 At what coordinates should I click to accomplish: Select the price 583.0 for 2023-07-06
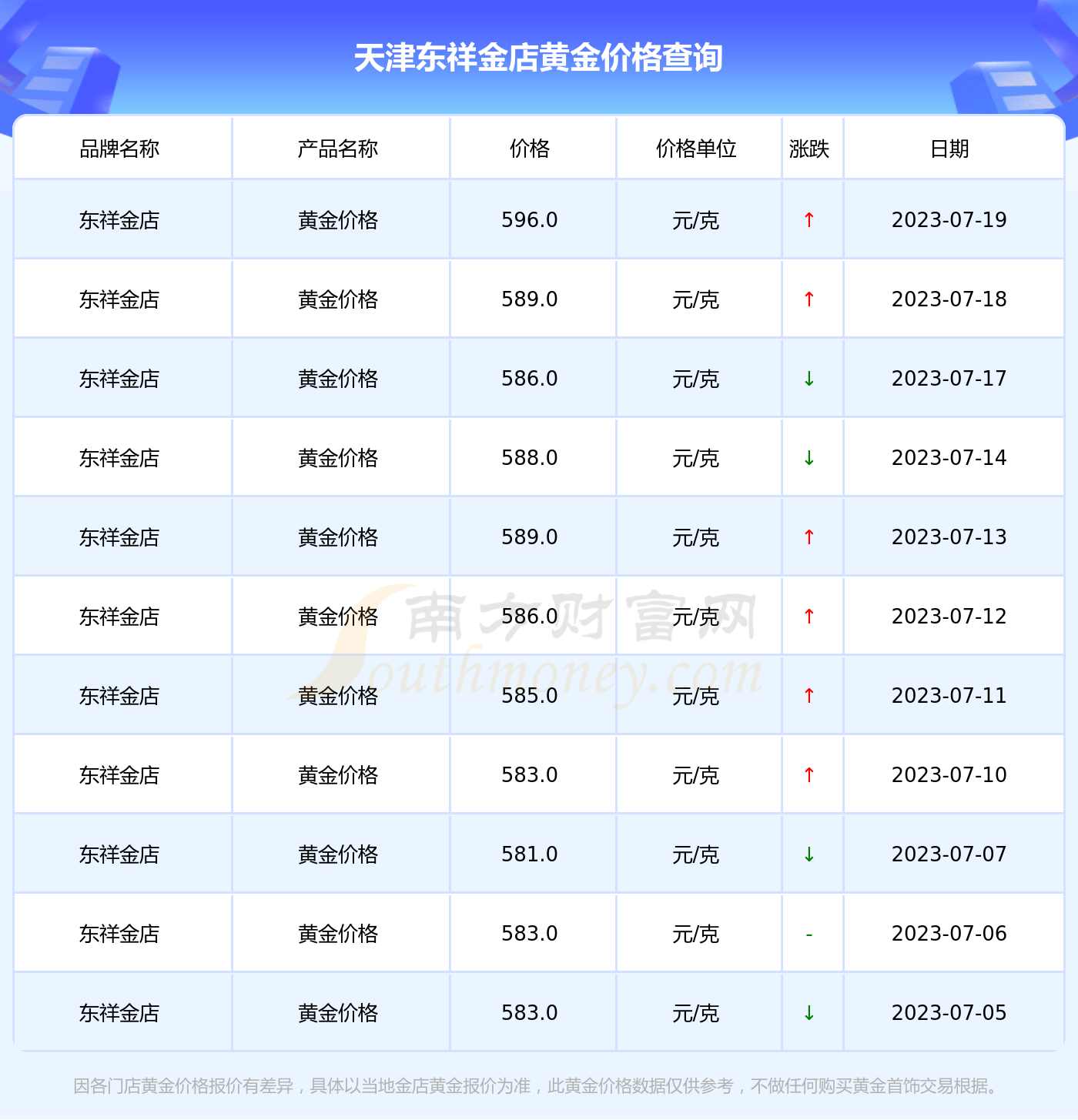pyautogui.click(x=530, y=934)
